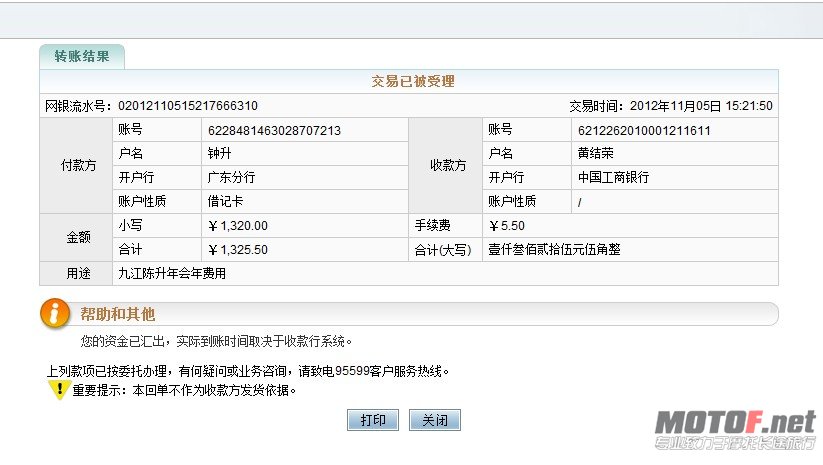Screen dimensions: 823x465
Task: Select transaction serial number 02012110515217666310
Action: click(188, 106)
